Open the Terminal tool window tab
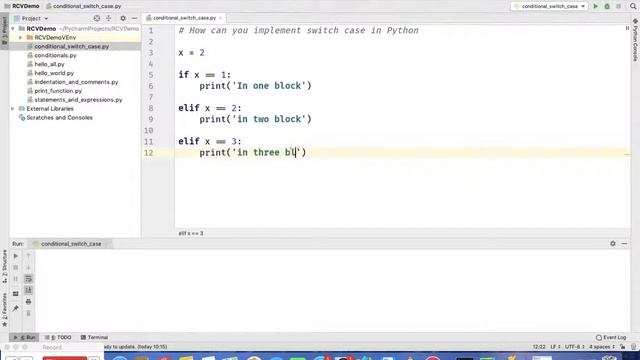The width and height of the screenshot is (640, 360). (x=94, y=338)
